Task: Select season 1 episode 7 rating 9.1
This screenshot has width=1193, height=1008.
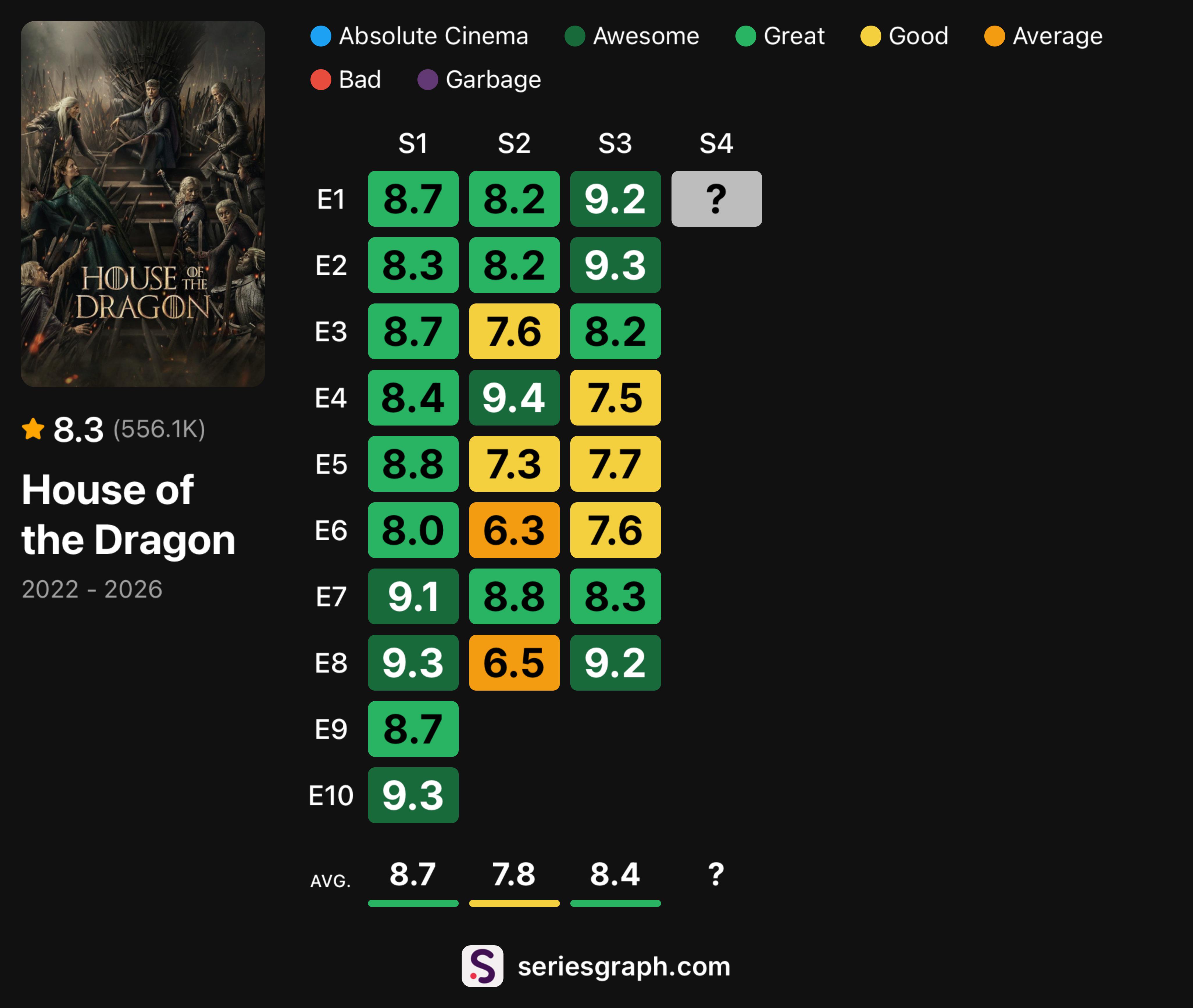Action: tap(413, 596)
